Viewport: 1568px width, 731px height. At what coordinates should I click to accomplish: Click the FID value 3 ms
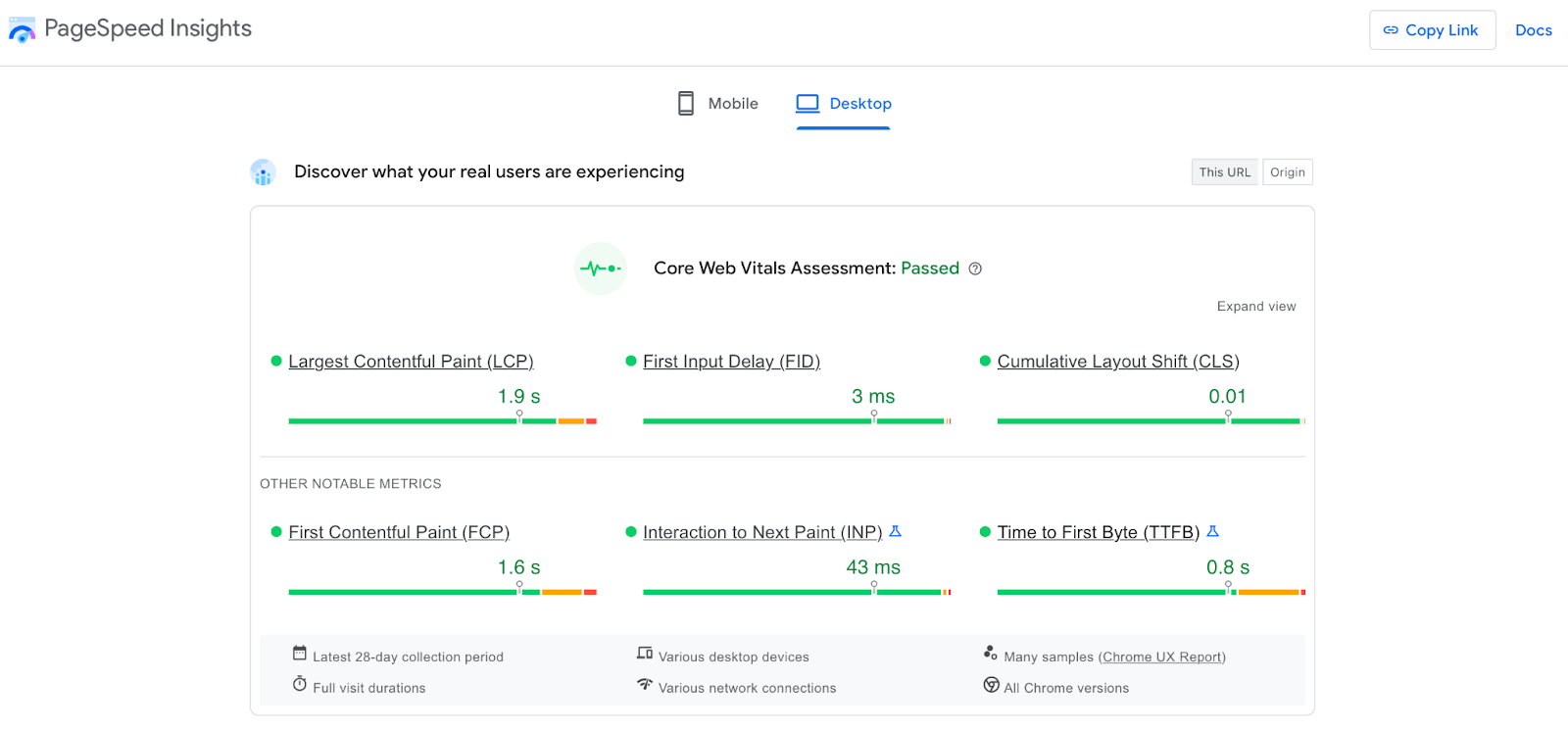[873, 396]
